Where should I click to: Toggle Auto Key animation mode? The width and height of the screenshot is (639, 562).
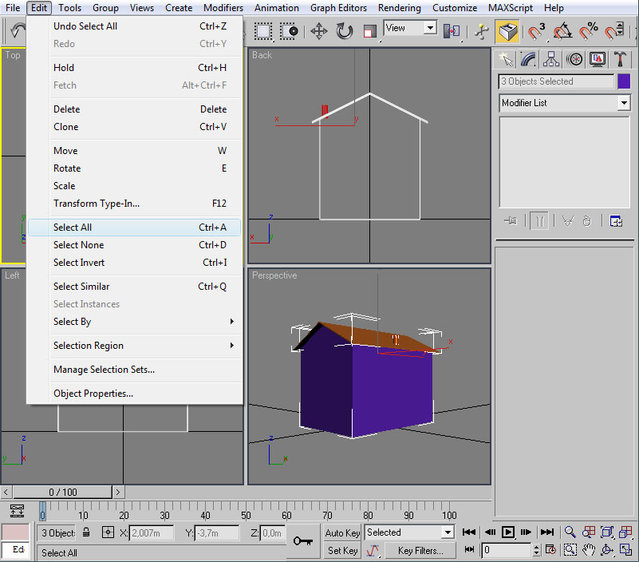(x=342, y=533)
